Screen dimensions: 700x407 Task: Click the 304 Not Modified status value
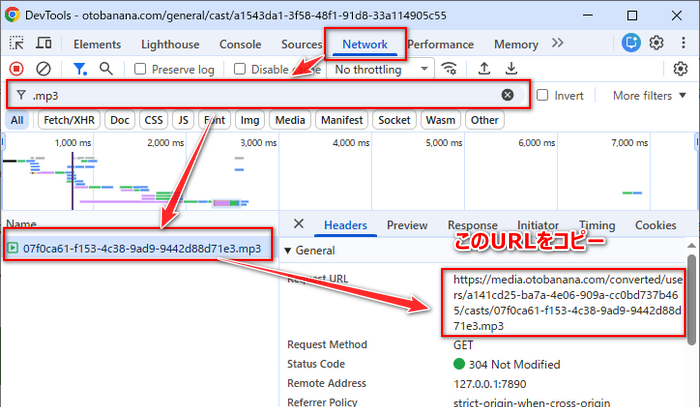click(x=506, y=364)
